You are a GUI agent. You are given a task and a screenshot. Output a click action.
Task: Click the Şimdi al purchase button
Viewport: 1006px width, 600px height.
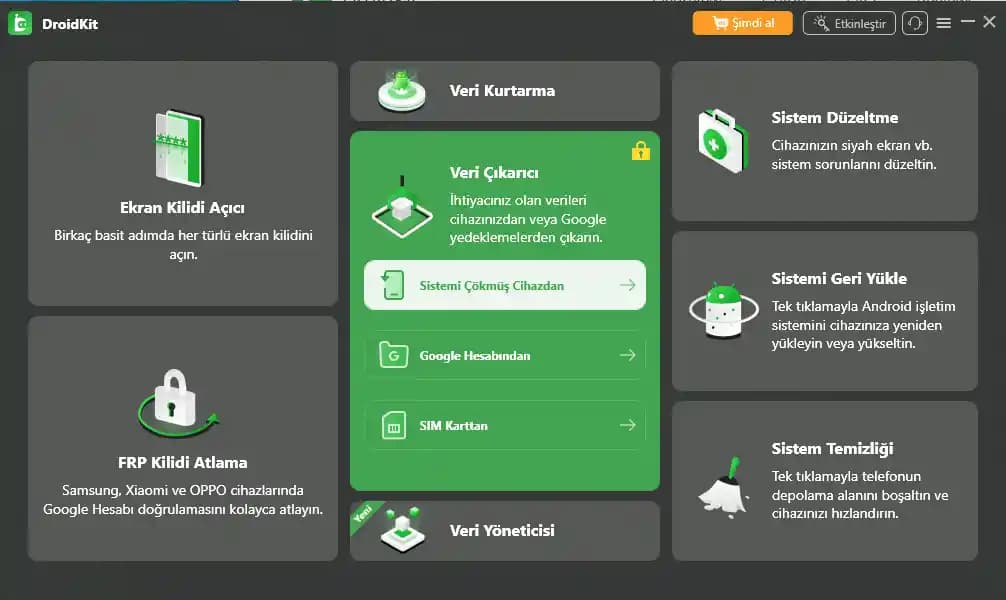click(x=742, y=23)
